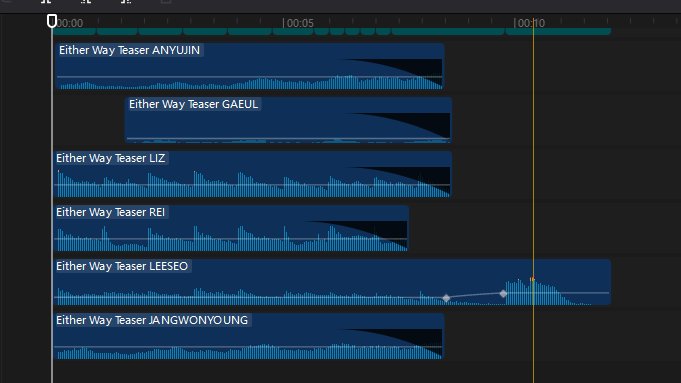
Task: Click the second, higher keyframe on LEESEO clip
Action: pos(503,294)
